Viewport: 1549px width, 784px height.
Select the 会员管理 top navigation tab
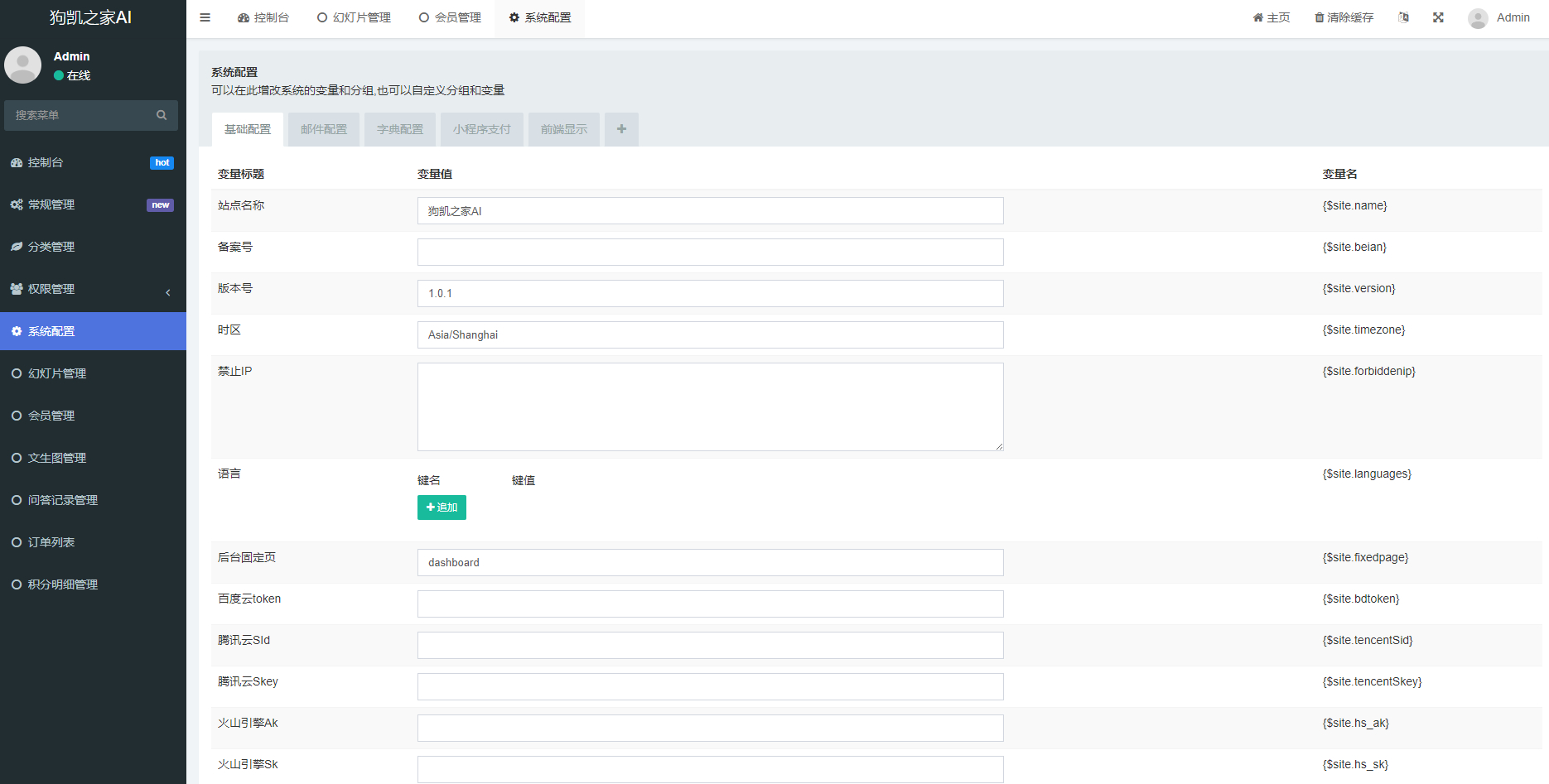pyautogui.click(x=450, y=17)
